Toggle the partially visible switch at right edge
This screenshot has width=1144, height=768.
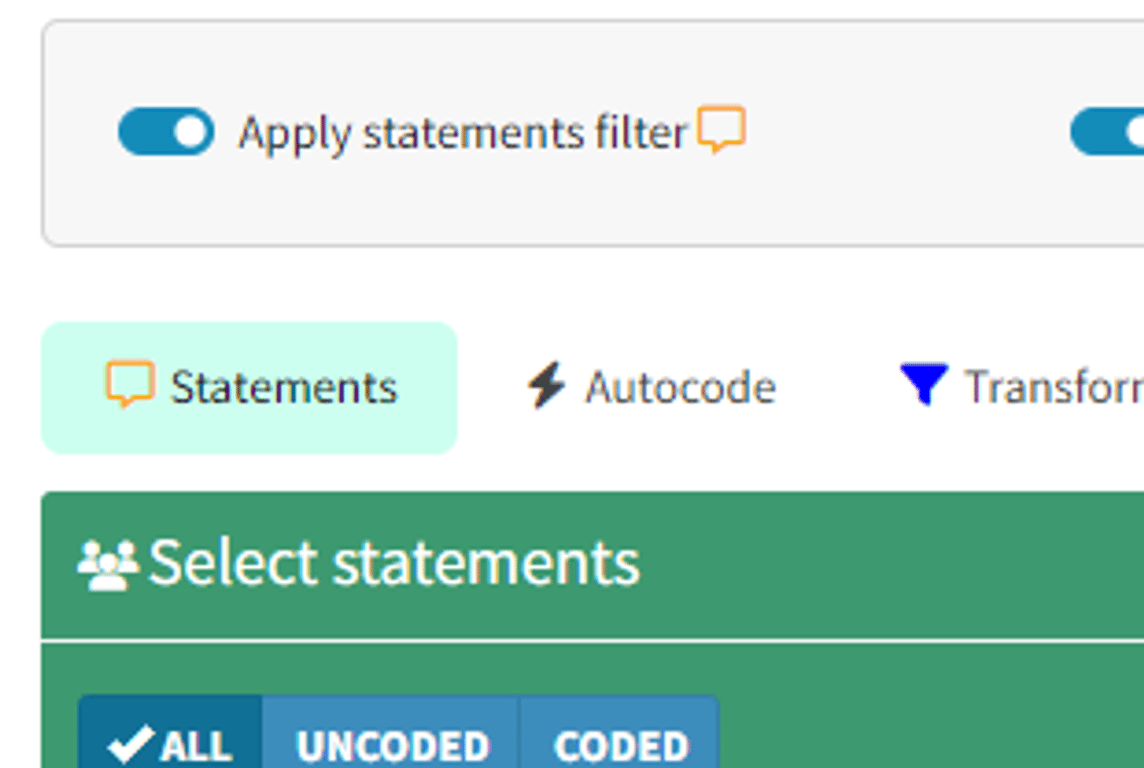1108,132
